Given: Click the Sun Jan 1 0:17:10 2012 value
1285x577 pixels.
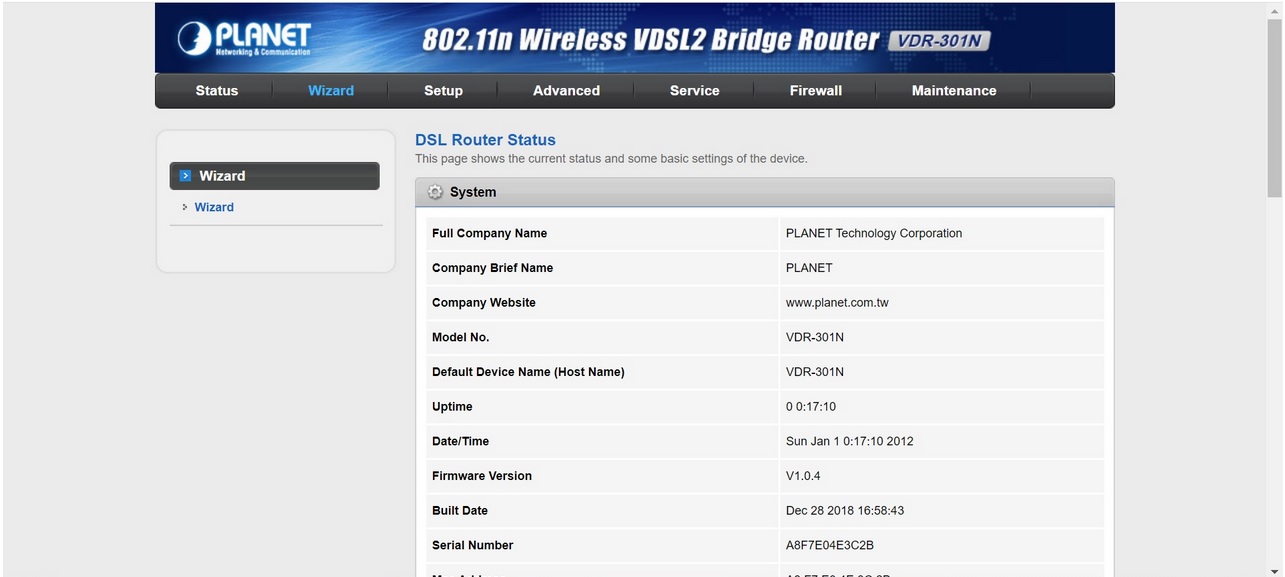Looking at the screenshot, I should click(x=850, y=441).
